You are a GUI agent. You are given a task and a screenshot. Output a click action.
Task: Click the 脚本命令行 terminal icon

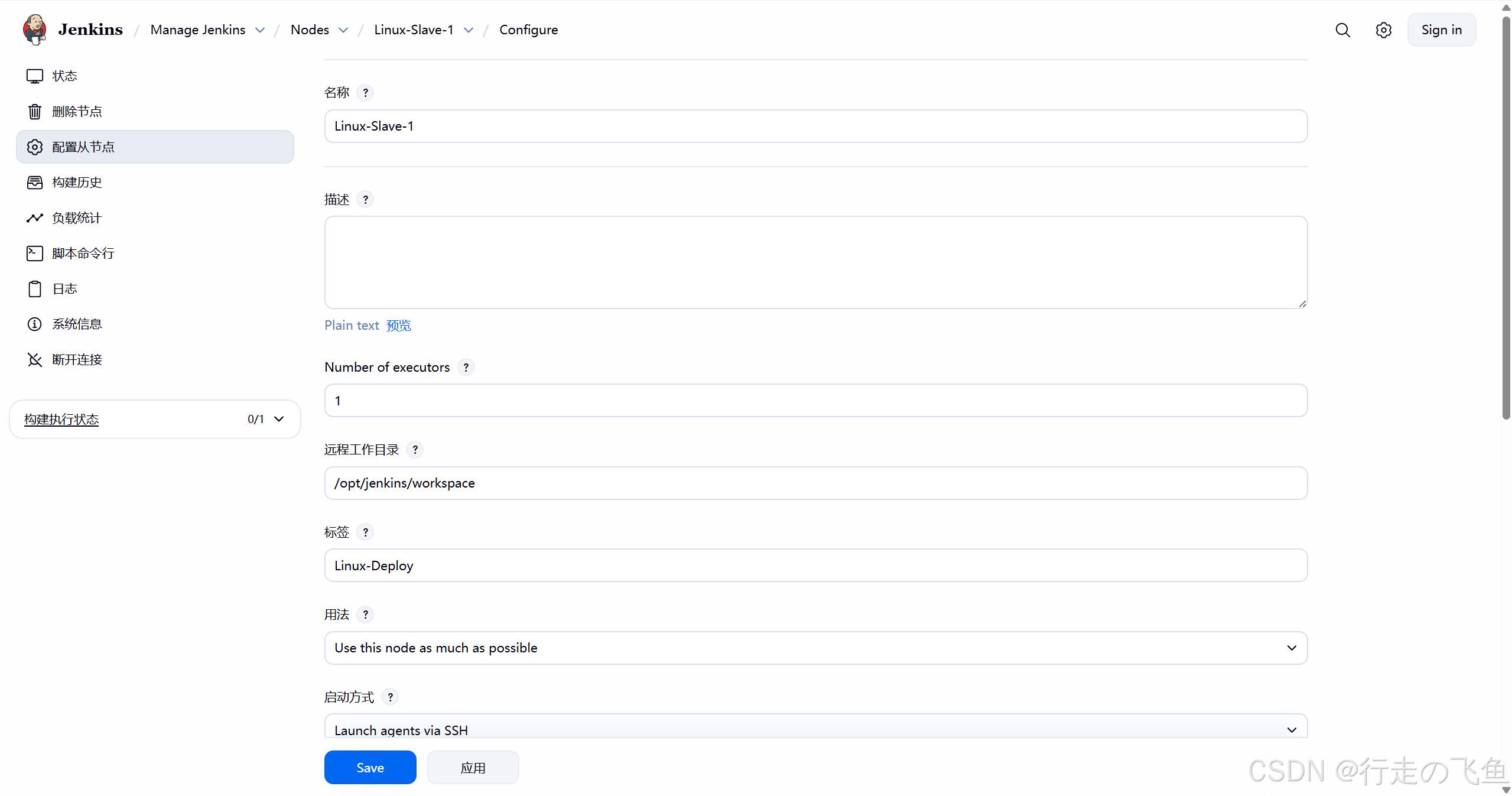pyautogui.click(x=35, y=254)
